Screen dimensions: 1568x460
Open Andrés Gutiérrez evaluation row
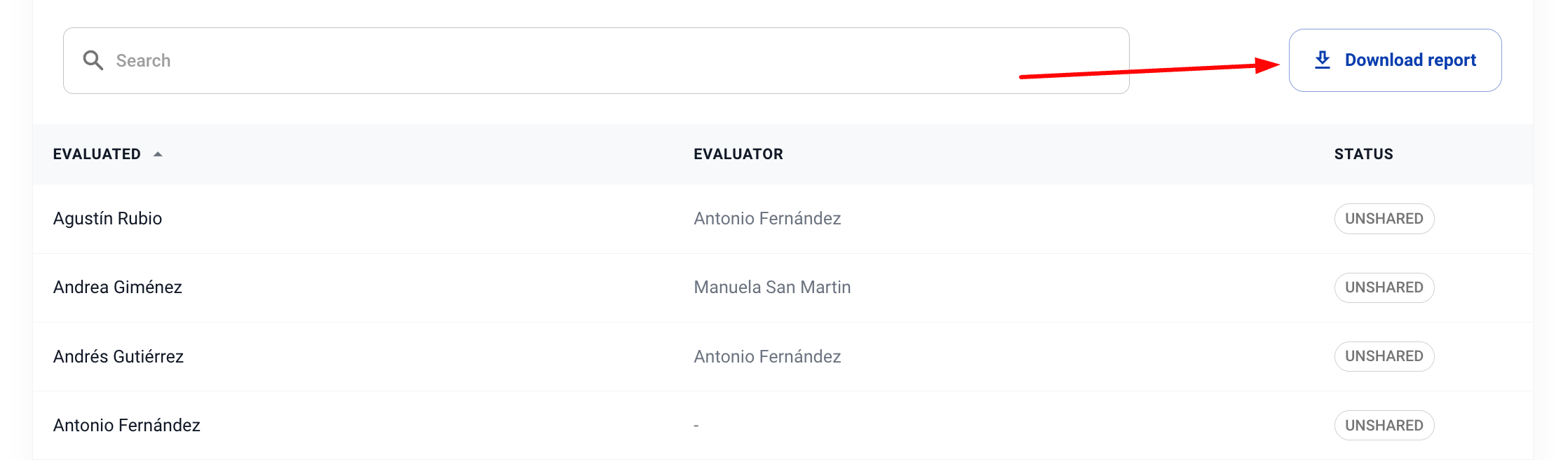tap(118, 356)
